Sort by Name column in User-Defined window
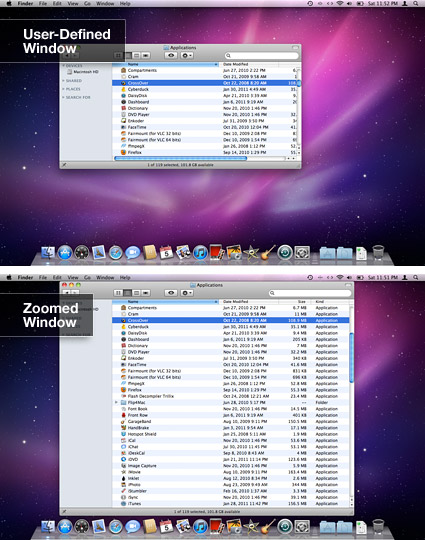 pos(165,64)
